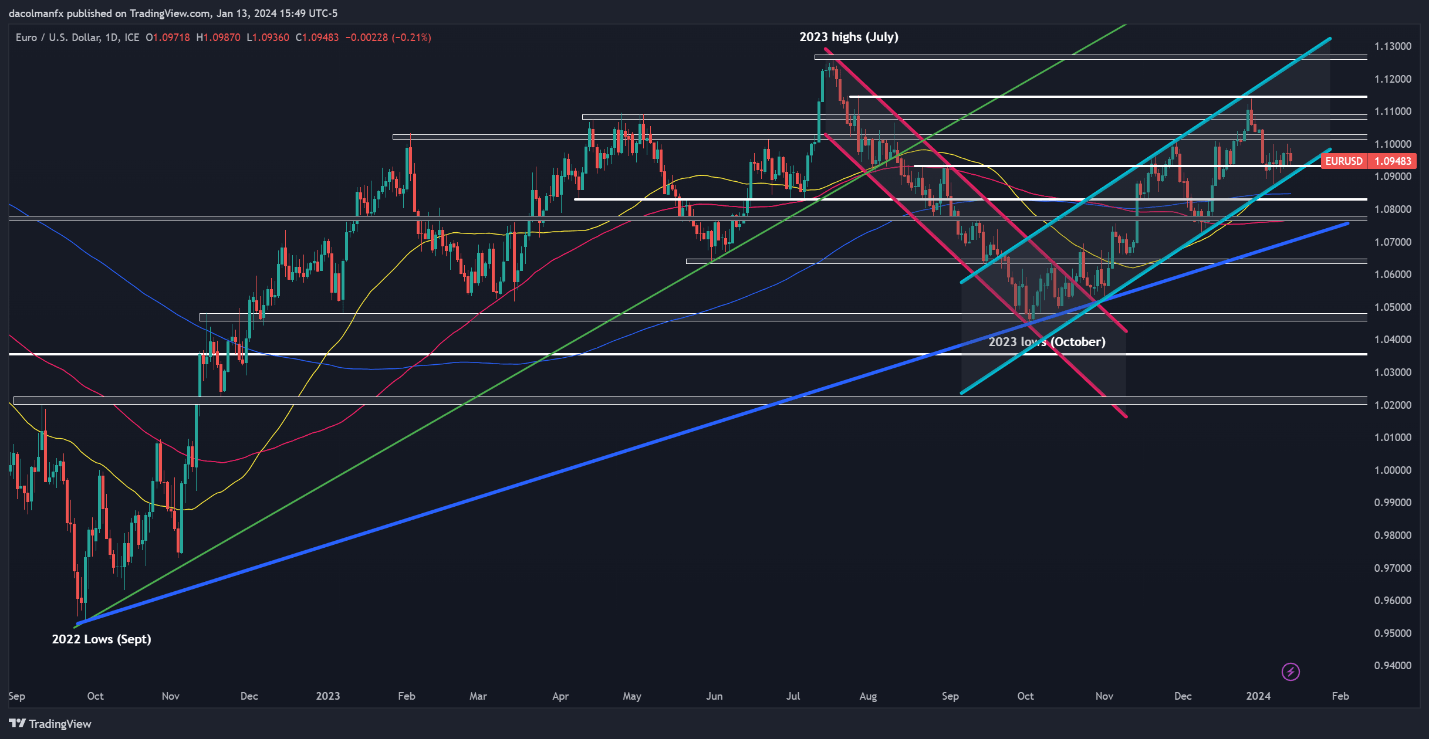Click the May label on time axis
The image size is (1429, 739).
[x=631, y=695]
